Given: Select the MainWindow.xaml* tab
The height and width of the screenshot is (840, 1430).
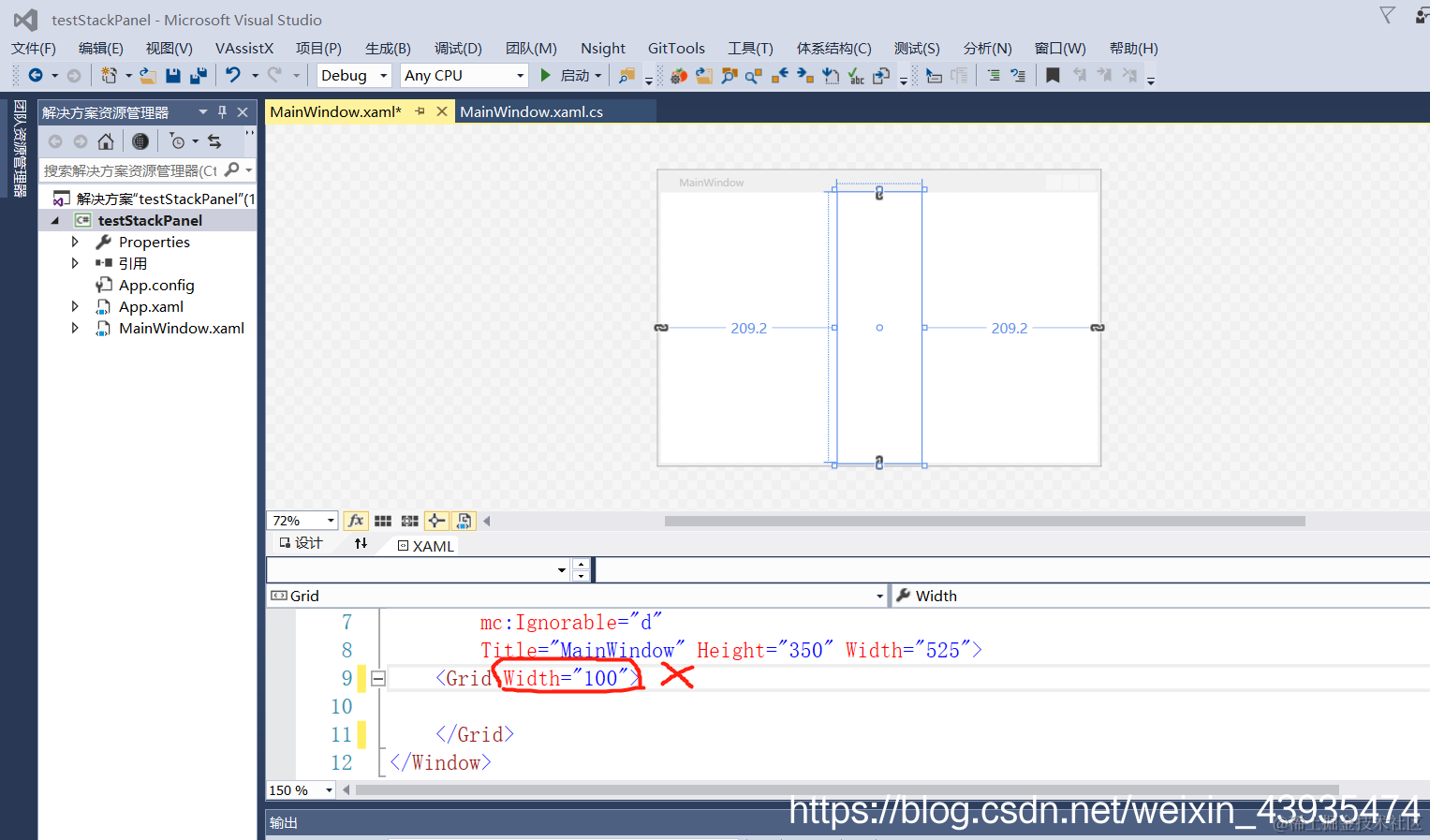Looking at the screenshot, I should pos(335,112).
